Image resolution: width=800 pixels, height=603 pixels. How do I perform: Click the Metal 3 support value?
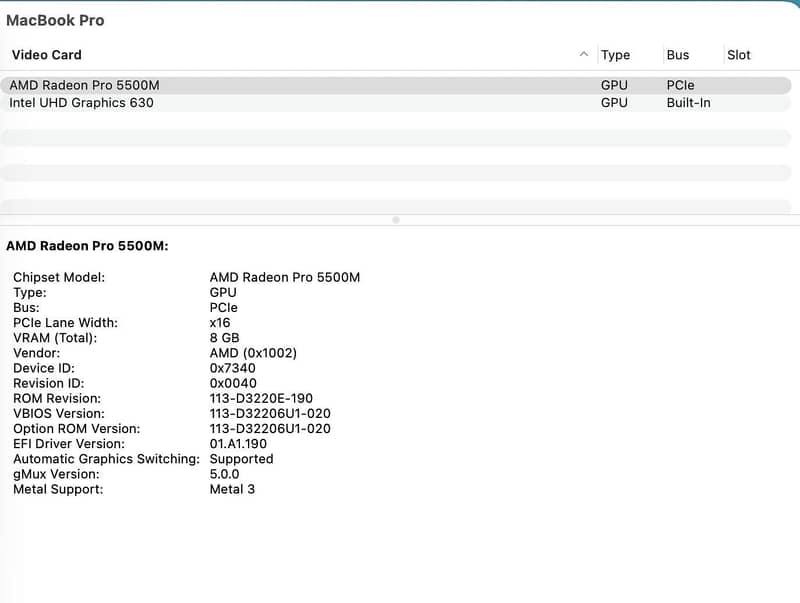232,489
